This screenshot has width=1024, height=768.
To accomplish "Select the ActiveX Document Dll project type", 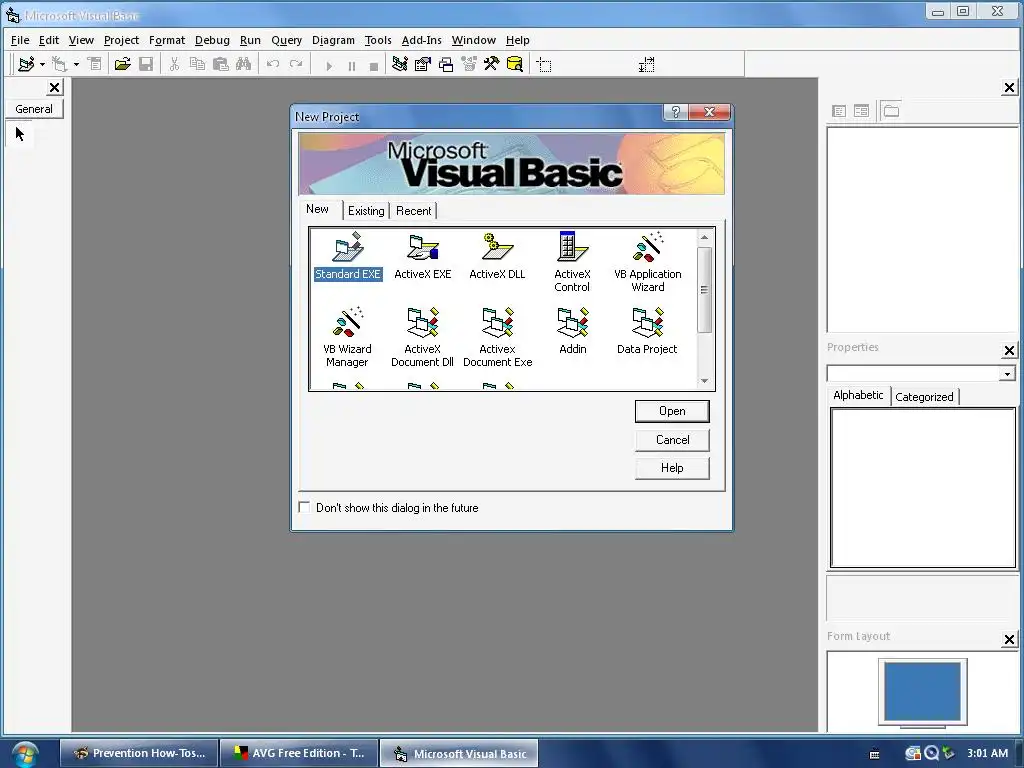I will 423,337.
